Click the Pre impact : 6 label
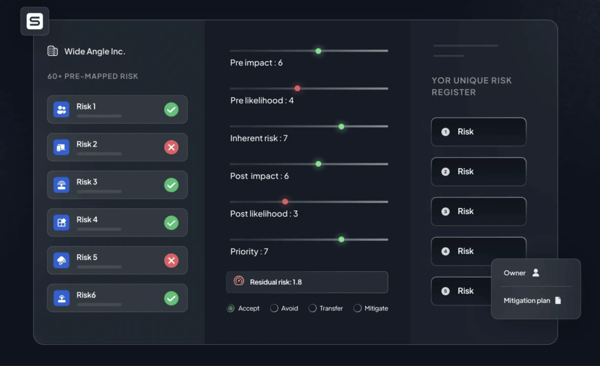600x366 pixels. (256, 63)
